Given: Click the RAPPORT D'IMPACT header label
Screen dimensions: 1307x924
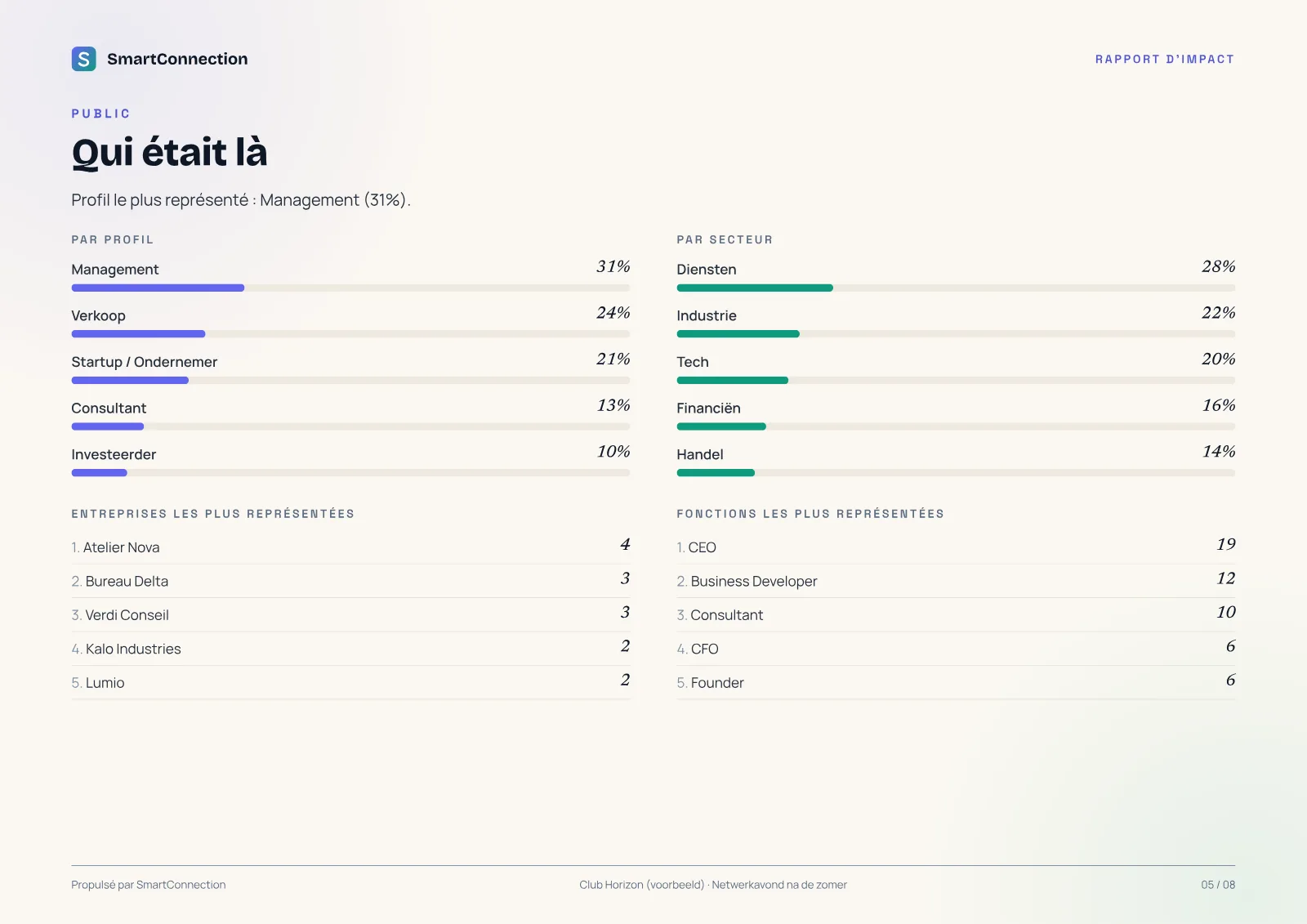Looking at the screenshot, I should tap(1165, 60).
